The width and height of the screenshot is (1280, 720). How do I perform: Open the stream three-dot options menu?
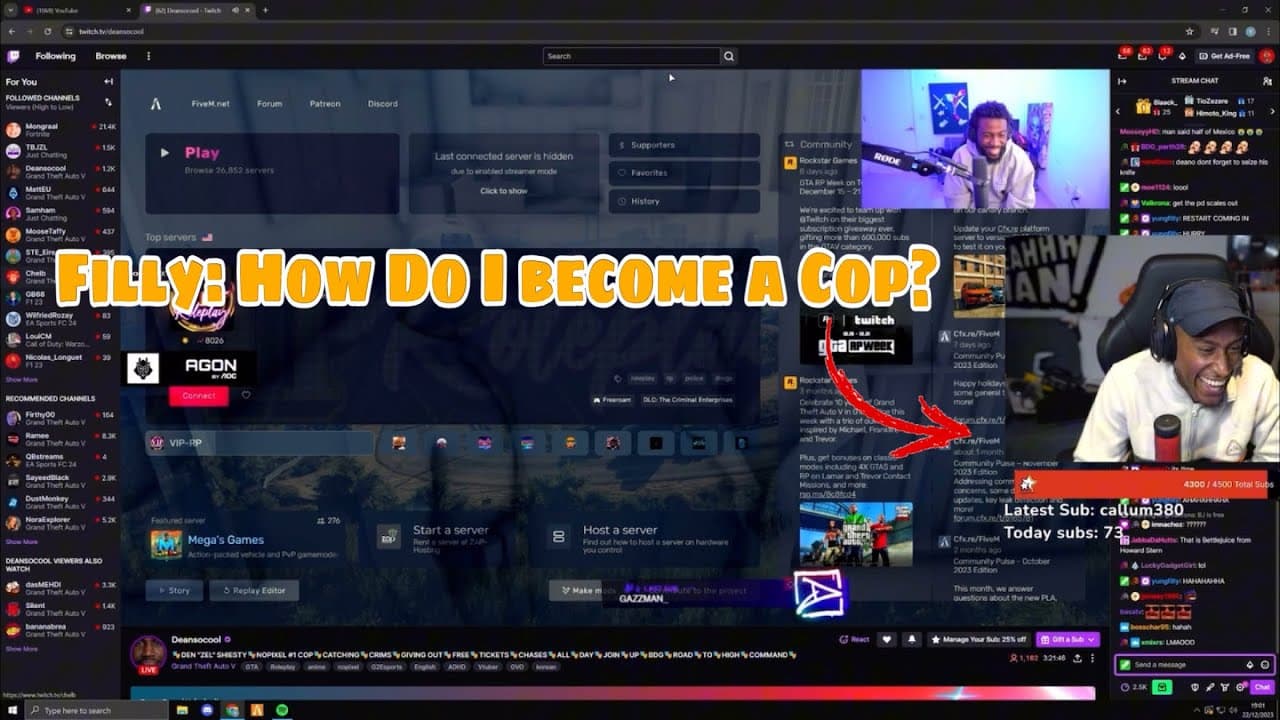(x=1093, y=658)
